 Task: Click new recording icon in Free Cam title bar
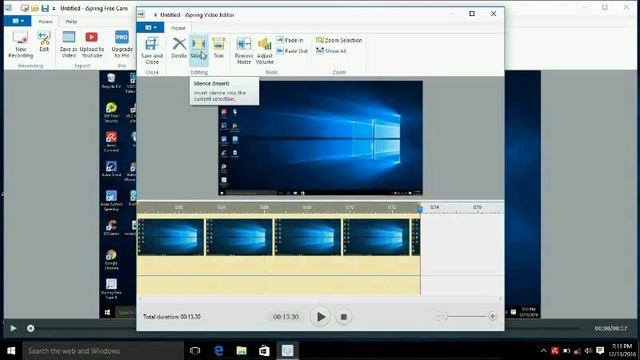tap(25, 8)
